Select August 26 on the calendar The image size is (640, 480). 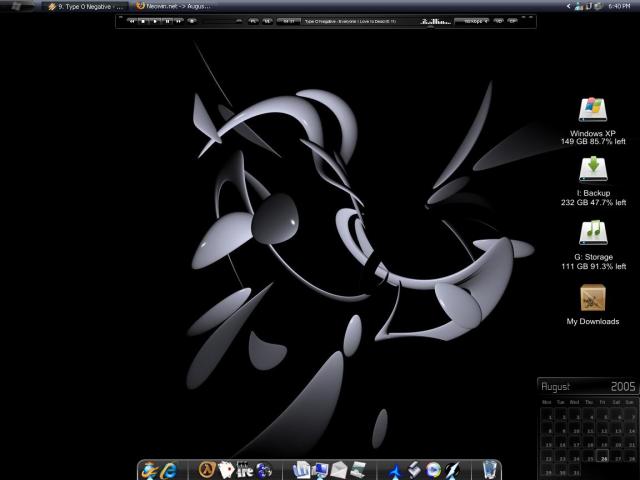click(x=602, y=456)
